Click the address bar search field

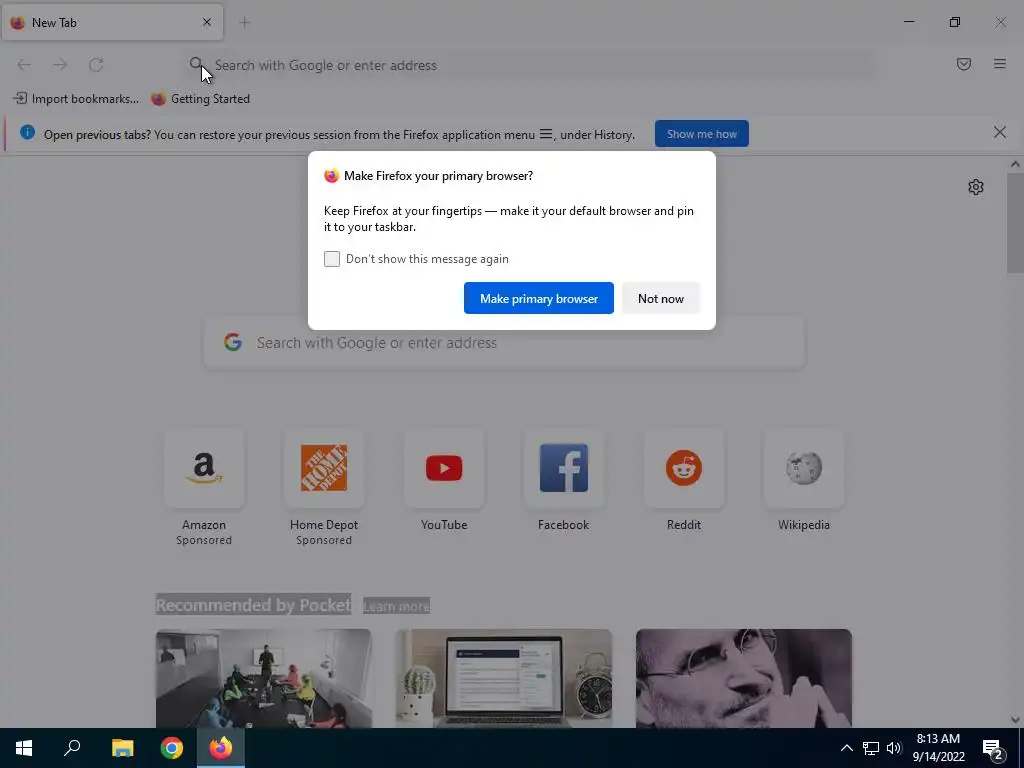tap(529, 65)
